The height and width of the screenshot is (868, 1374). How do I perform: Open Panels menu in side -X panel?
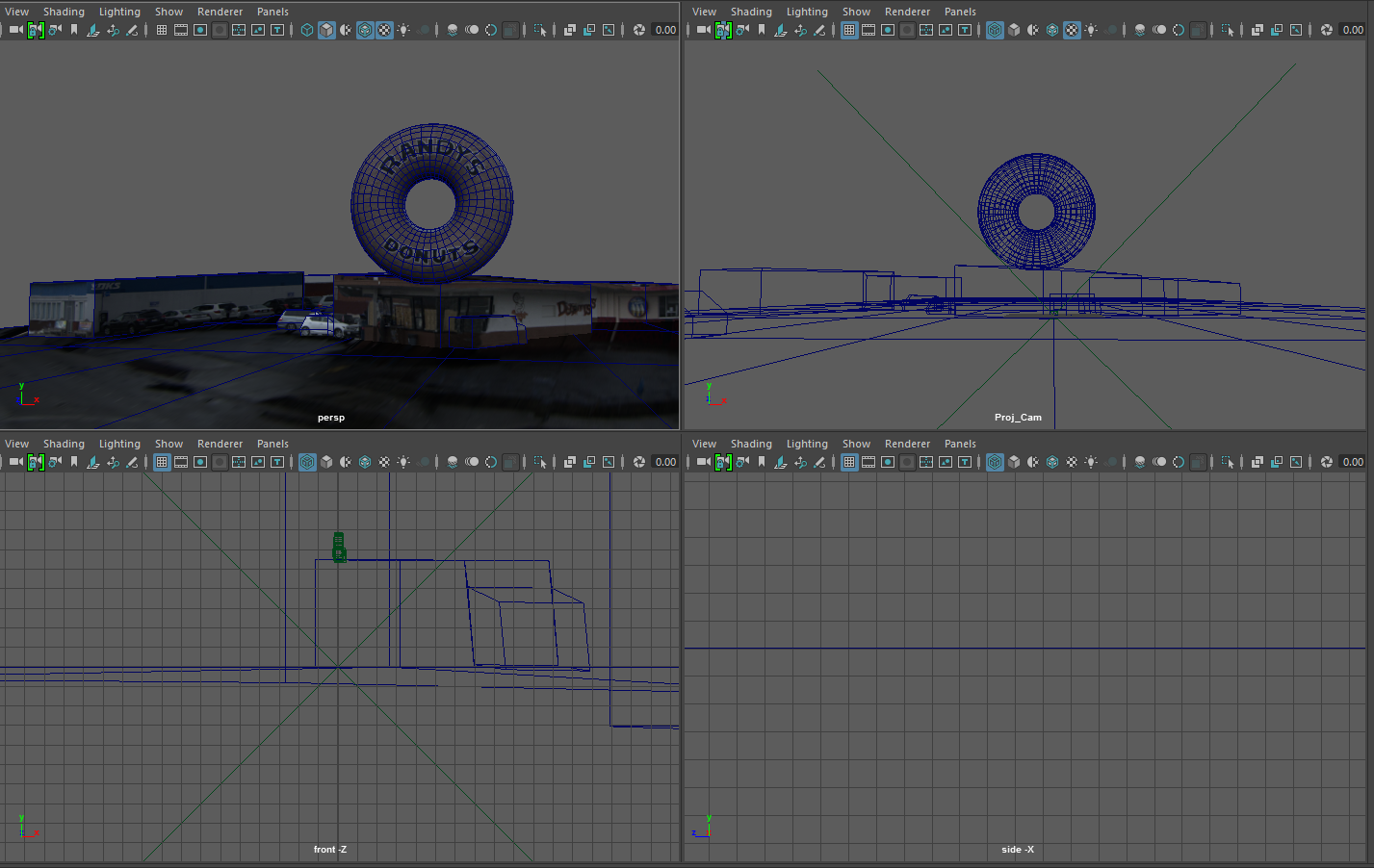coord(960,444)
